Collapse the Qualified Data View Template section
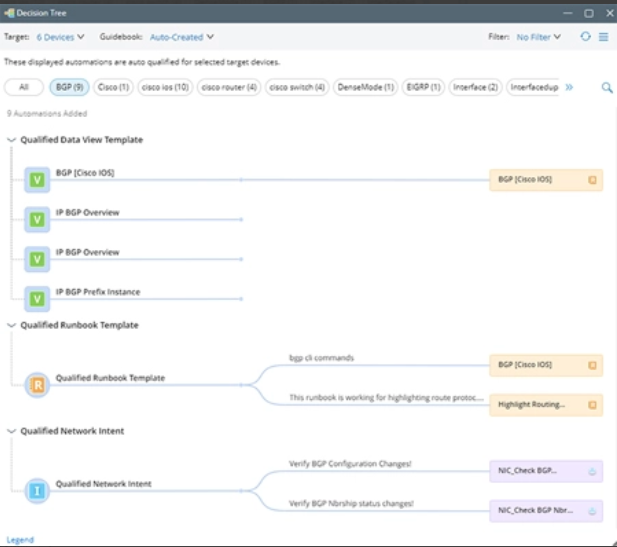617x547 pixels. click(x=12, y=140)
